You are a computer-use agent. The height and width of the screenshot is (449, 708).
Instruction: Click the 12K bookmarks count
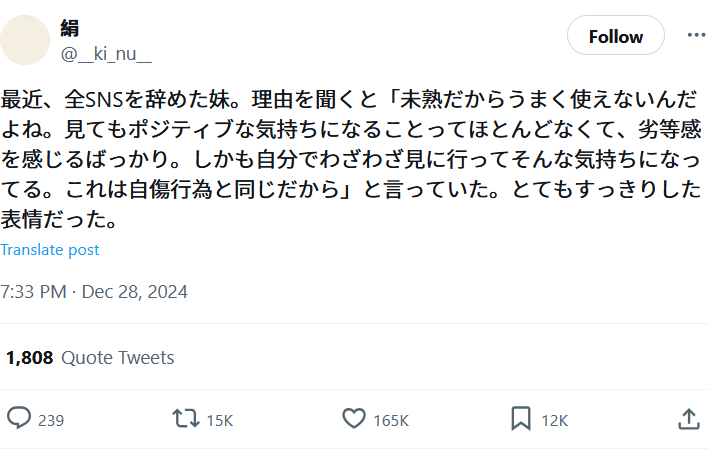click(555, 420)
